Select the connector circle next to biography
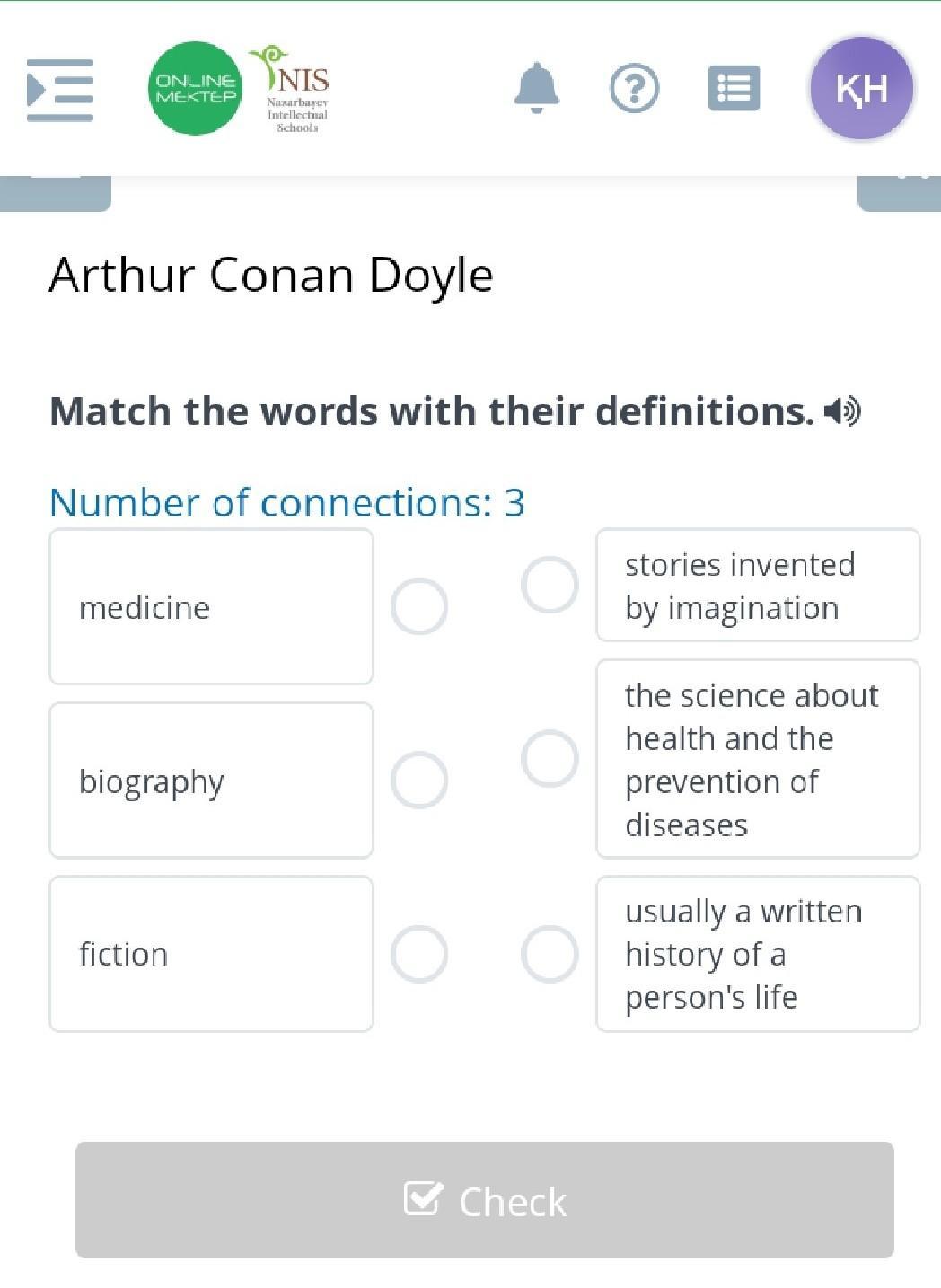Image resolution: width=941 pixels, height=1288 pixels. coord(419,780)
